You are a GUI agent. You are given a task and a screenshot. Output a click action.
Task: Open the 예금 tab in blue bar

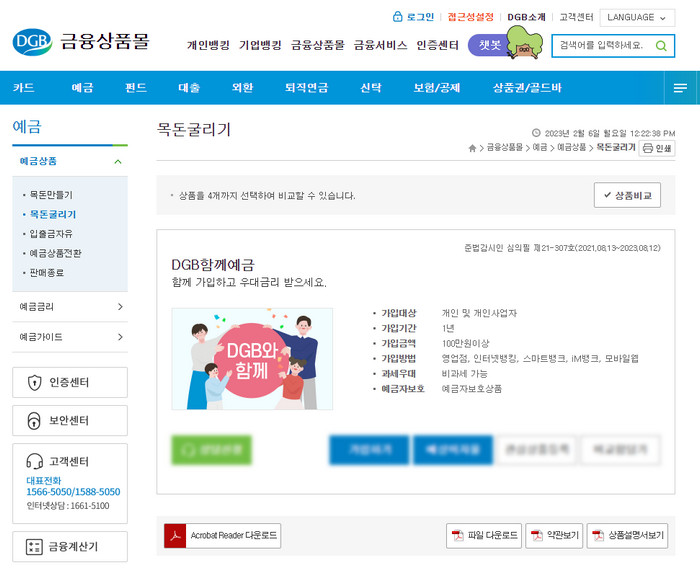pyautogui.click(x=82, y=88)
